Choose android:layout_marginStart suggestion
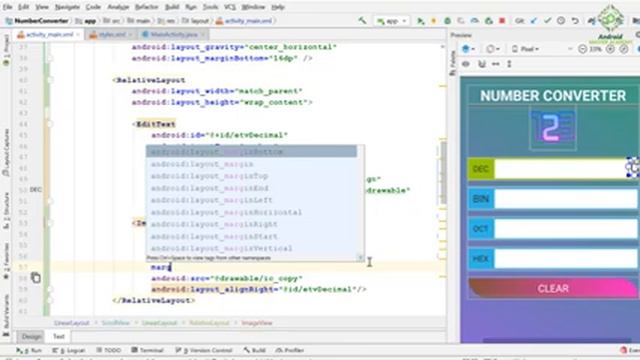The image size is (640, 360). [x=251, y=236]
